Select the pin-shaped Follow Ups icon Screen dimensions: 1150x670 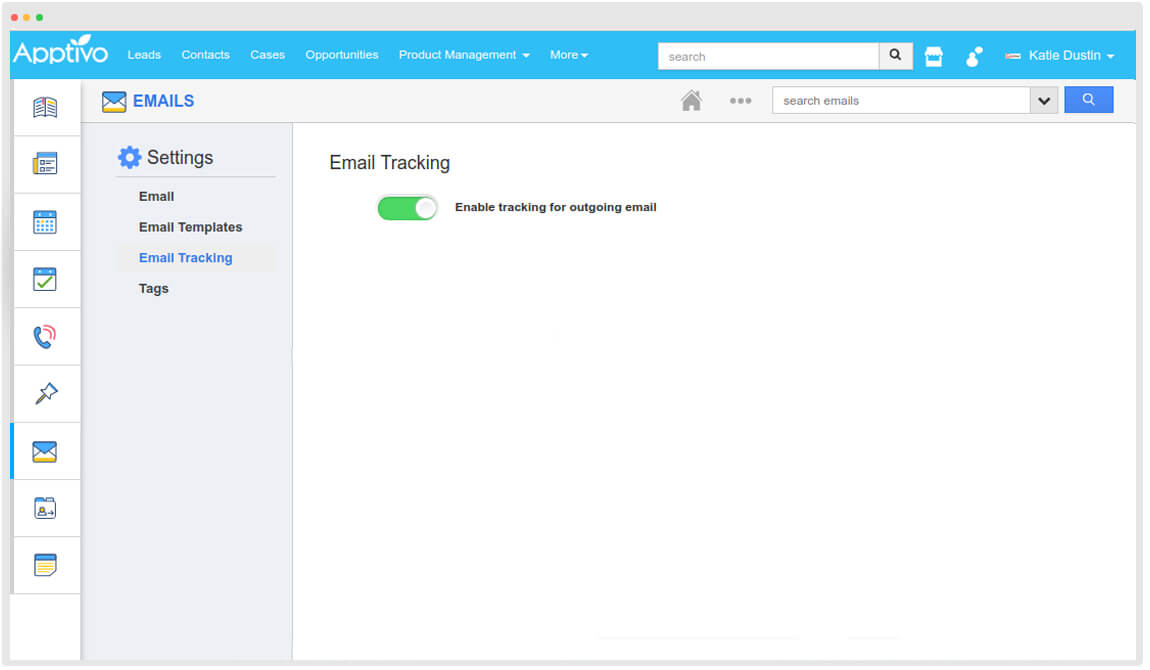pyautogui.click(x=46, y=393)
